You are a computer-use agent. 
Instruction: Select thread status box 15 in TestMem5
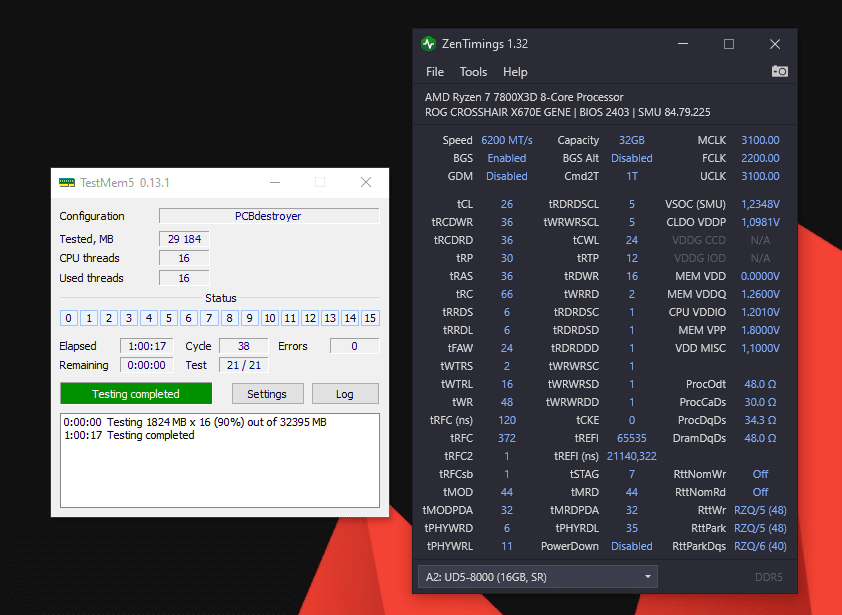tap(370, 318)
